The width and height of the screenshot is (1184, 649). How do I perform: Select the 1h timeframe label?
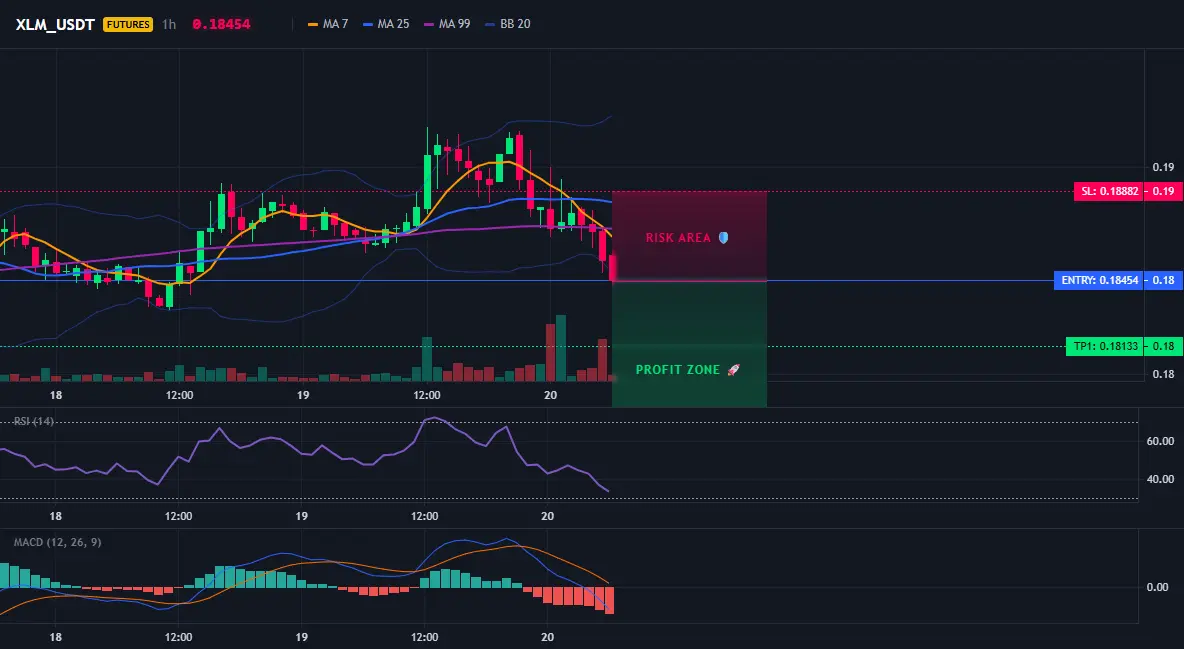click(169, 24)
